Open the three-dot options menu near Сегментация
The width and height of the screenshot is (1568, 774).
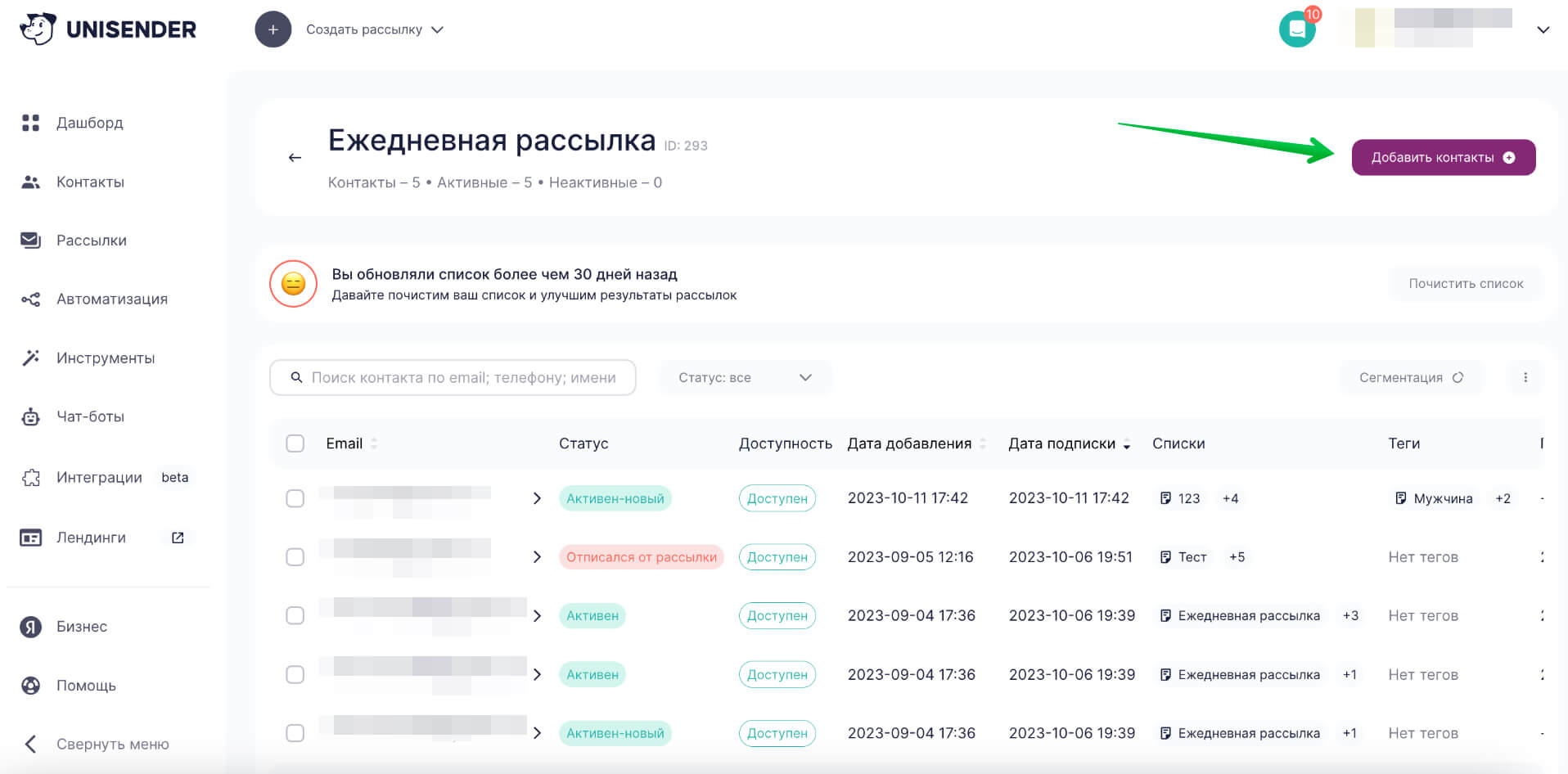(1525, 377)
